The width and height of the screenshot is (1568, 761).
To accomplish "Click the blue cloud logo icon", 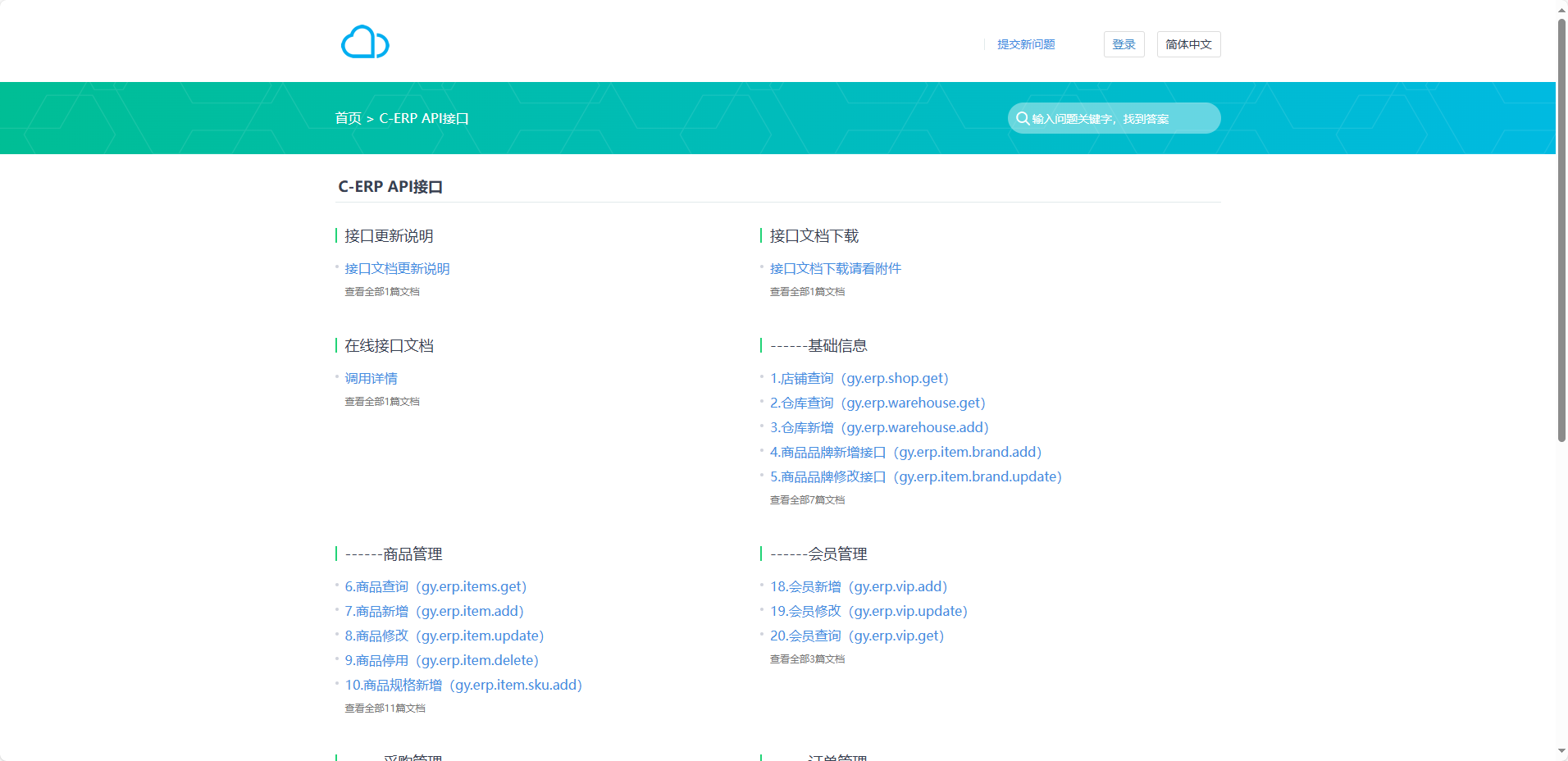I will click(365, 42).
